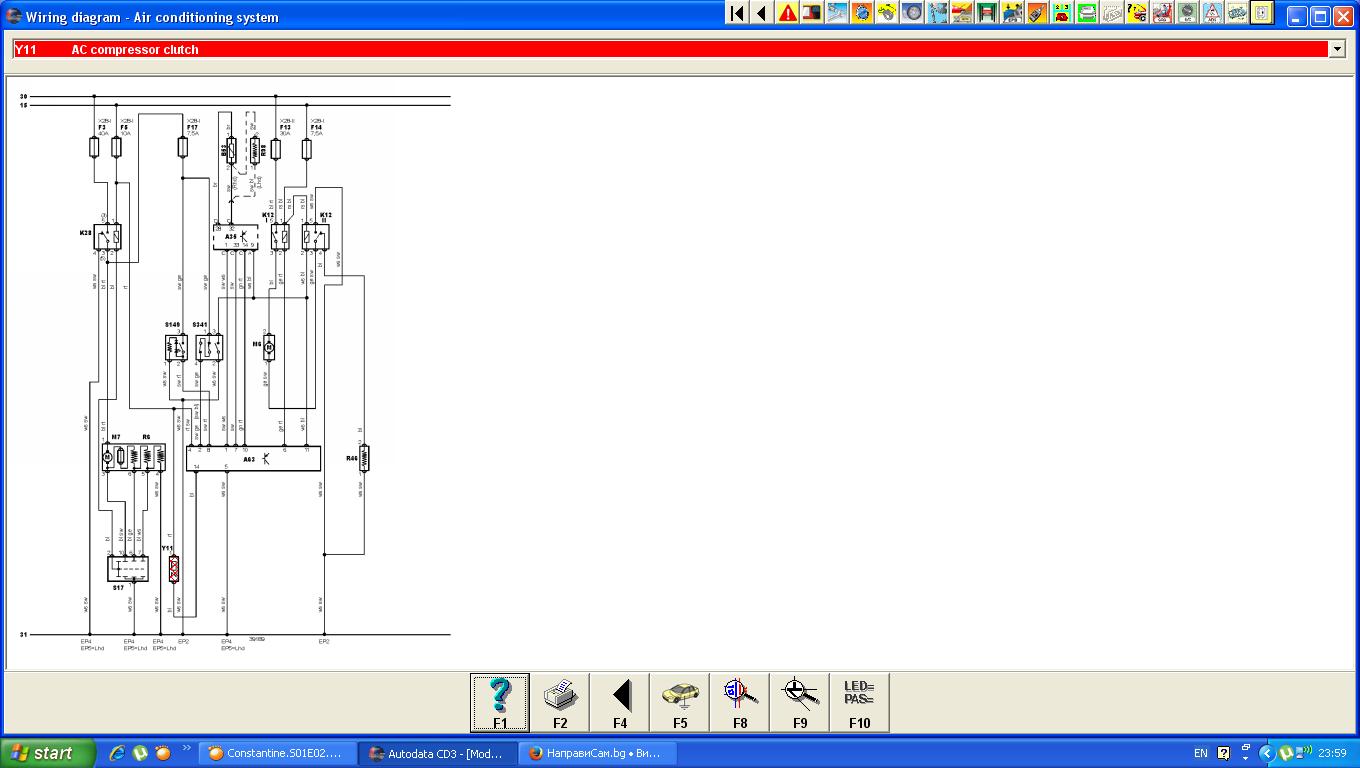Switch to the Firefox НаправиСам.bg taskbar window
Image resolution: width=1360 pixels, height=768 pixels.
[597, 753]
